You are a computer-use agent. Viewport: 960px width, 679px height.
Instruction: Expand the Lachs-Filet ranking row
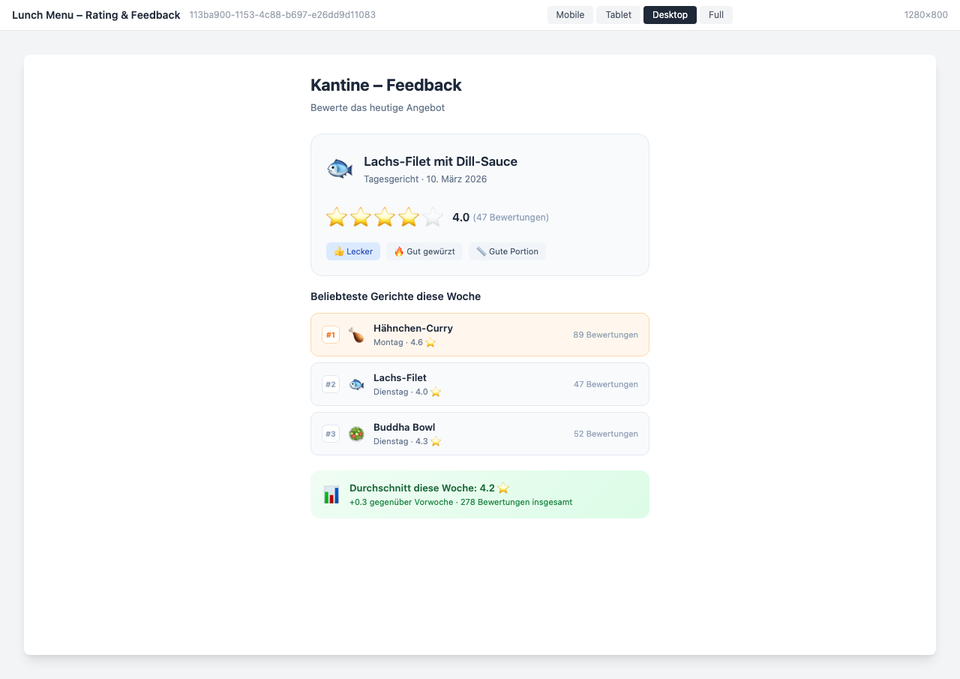480,384
